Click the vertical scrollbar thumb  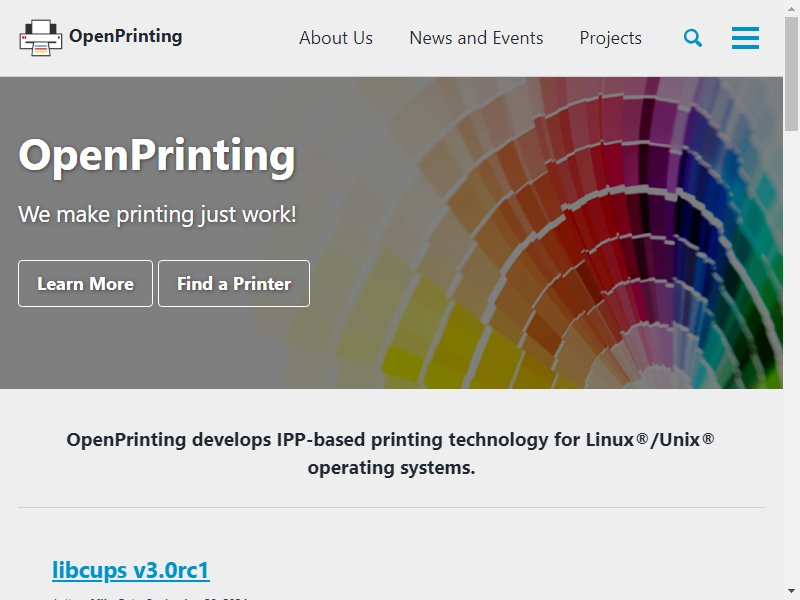pyautogui.click(x=791, y=74)
